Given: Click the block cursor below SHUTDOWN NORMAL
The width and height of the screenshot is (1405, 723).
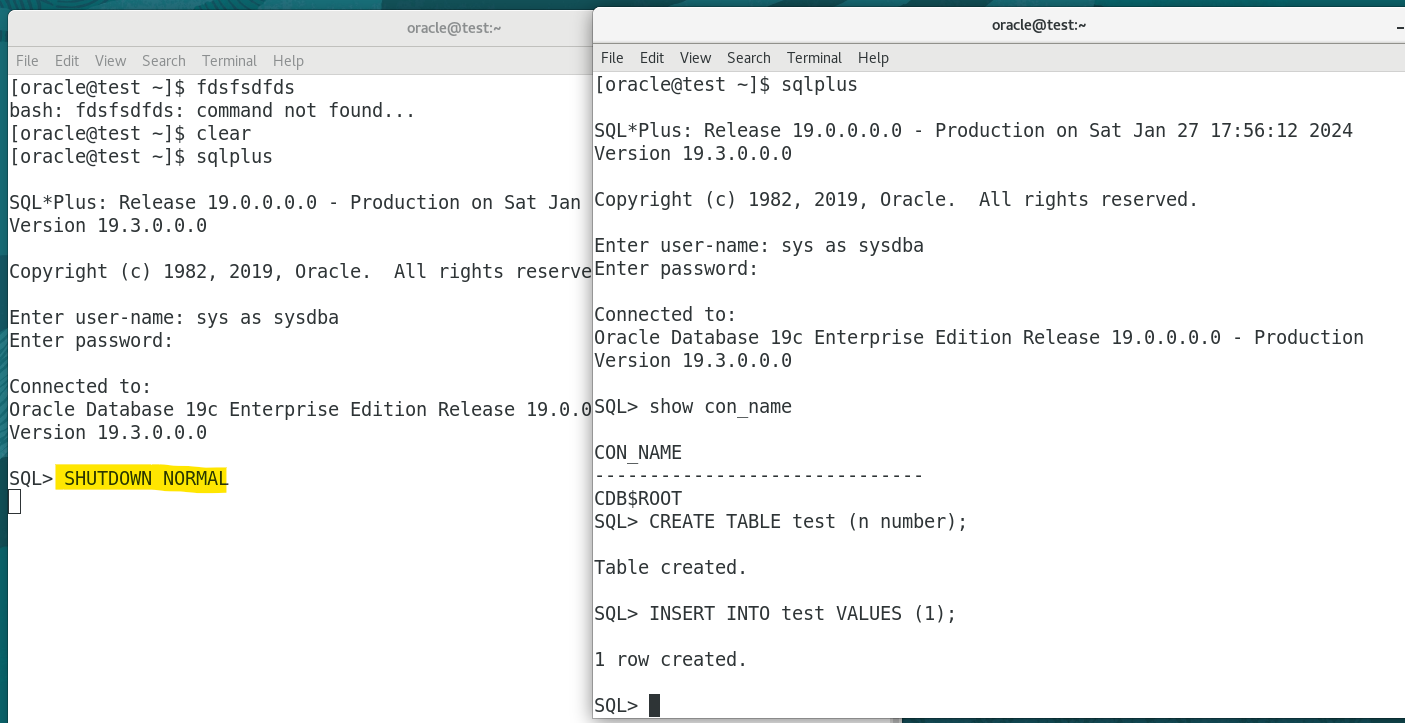Looking at the screenshot, I should point(14,502).
